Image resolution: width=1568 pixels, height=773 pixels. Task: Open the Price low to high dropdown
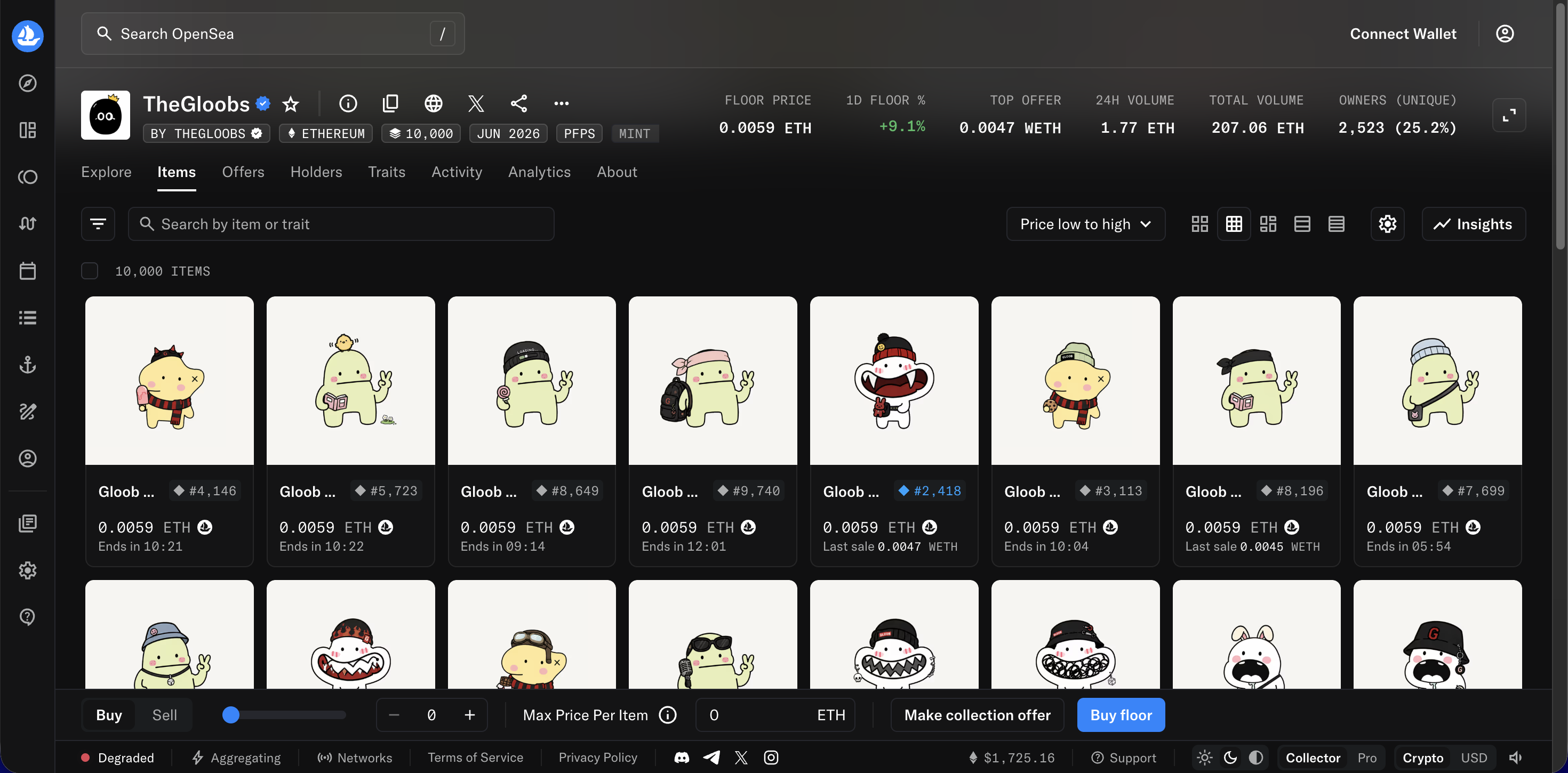coord(1085,224)
